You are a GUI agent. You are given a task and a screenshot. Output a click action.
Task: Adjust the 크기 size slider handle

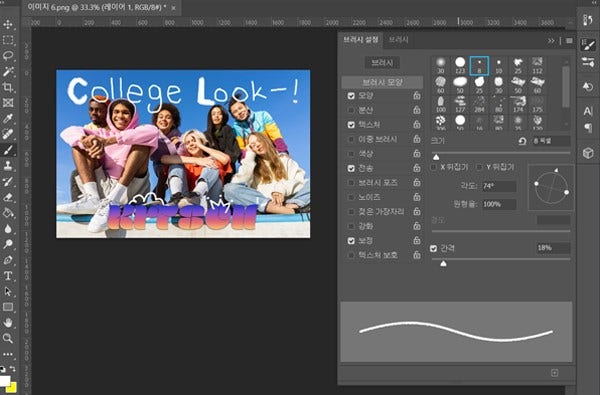tap(436, 157)
